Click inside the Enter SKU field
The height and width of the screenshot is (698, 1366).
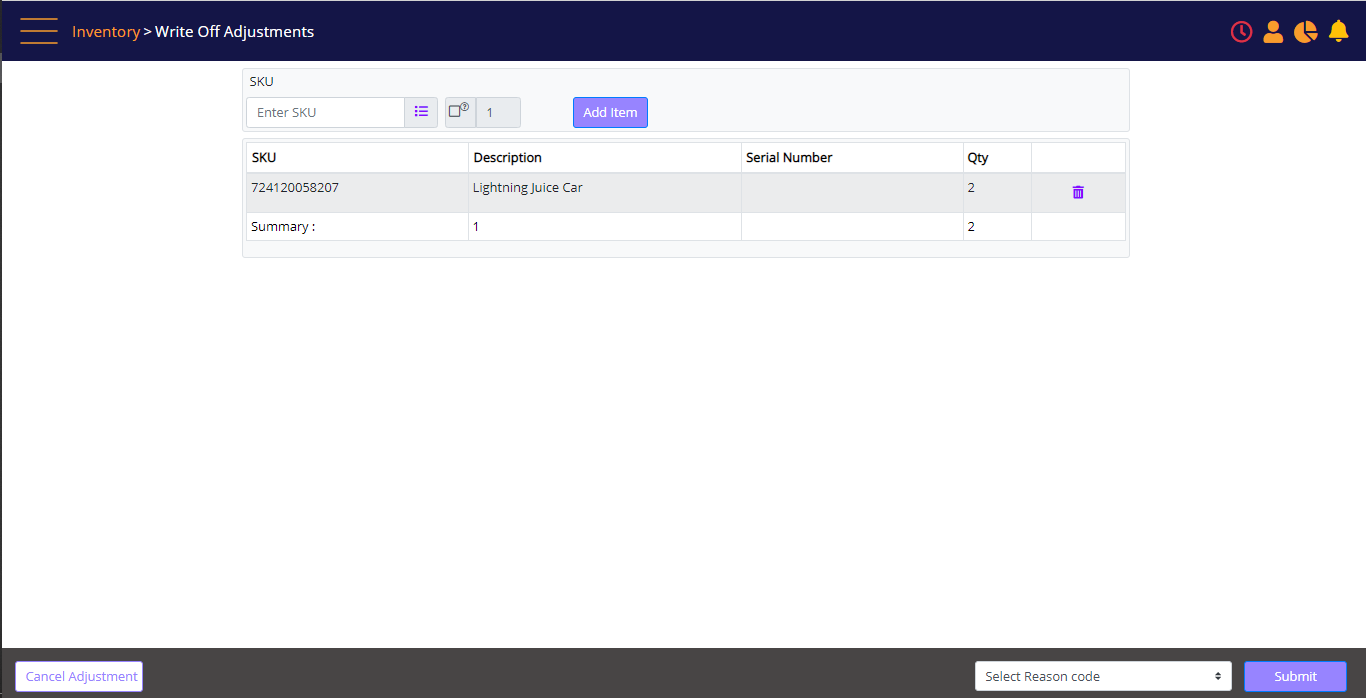coord(325,112)
